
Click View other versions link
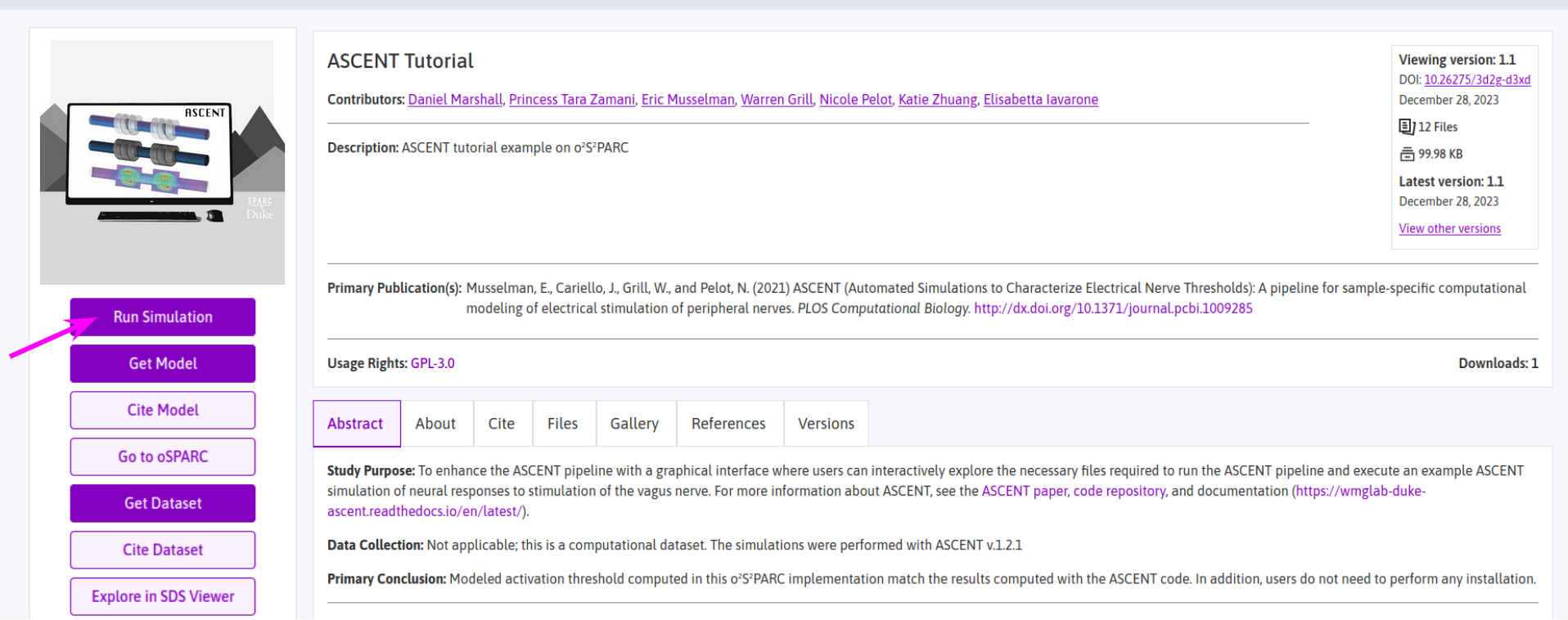coord(1449,229)
